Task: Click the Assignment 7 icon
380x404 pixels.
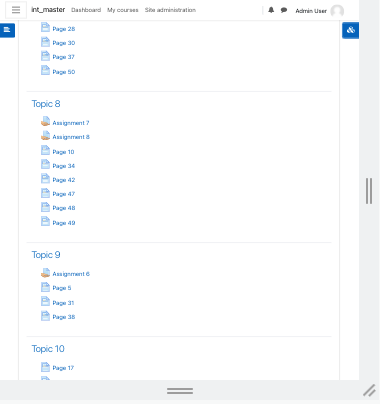Action: [45, 122]
